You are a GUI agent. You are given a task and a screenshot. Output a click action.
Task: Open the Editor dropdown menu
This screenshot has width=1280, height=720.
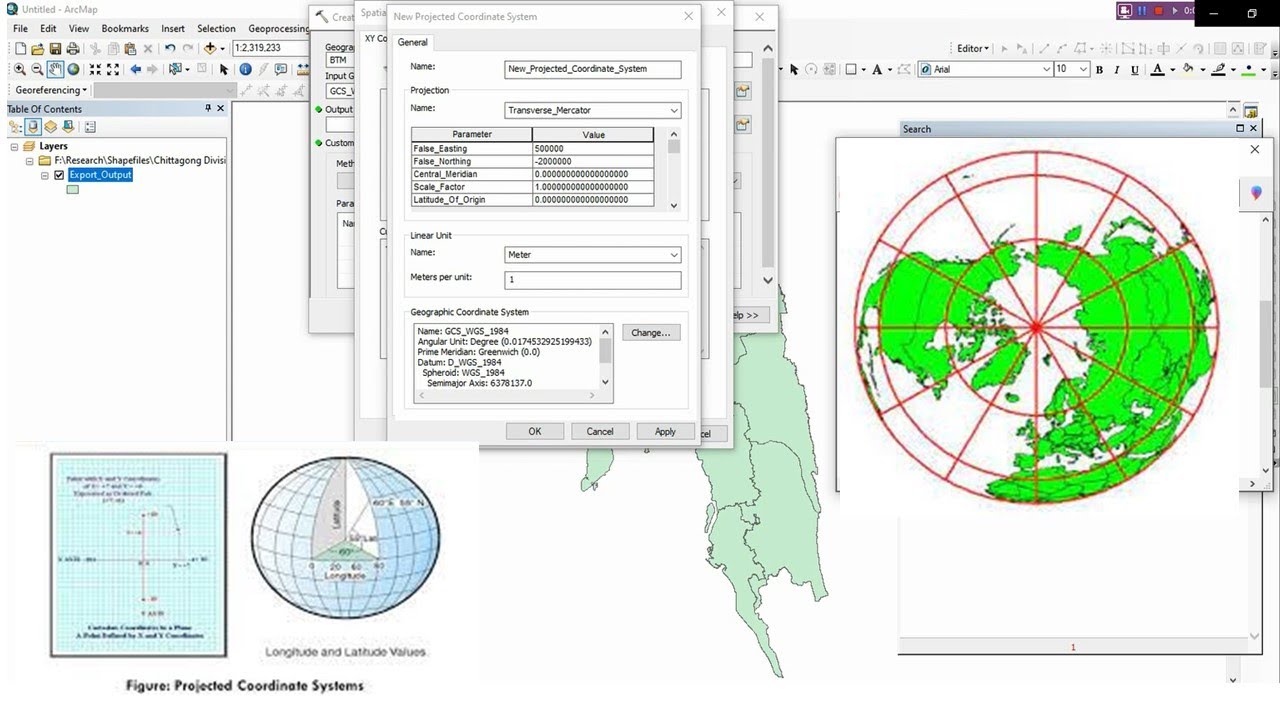(973, 48)
